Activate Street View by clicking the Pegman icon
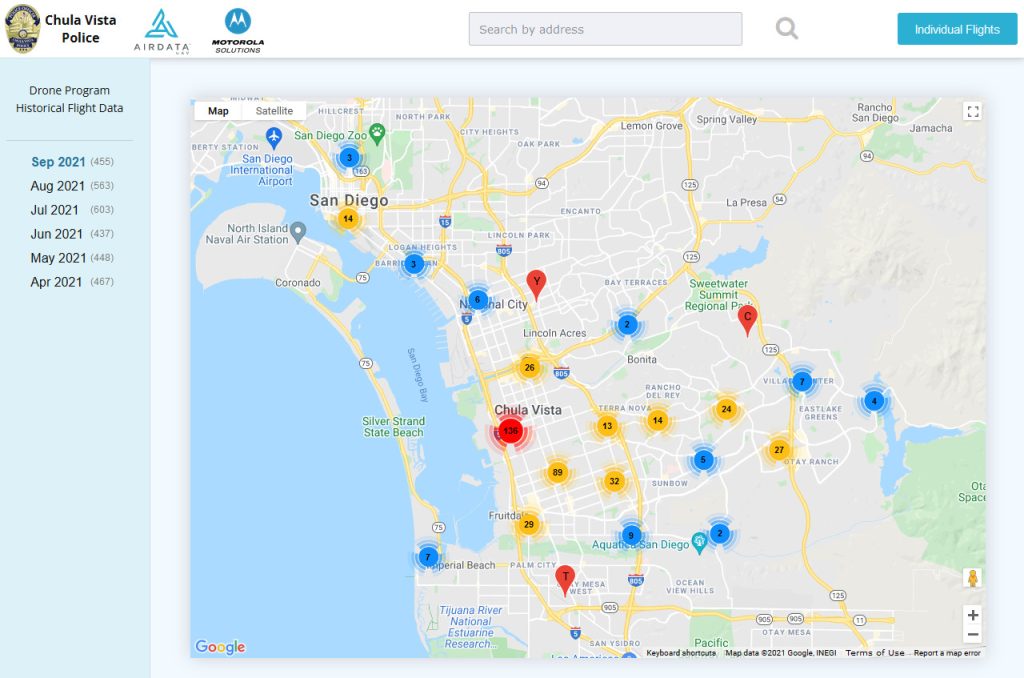 [972, 576]
